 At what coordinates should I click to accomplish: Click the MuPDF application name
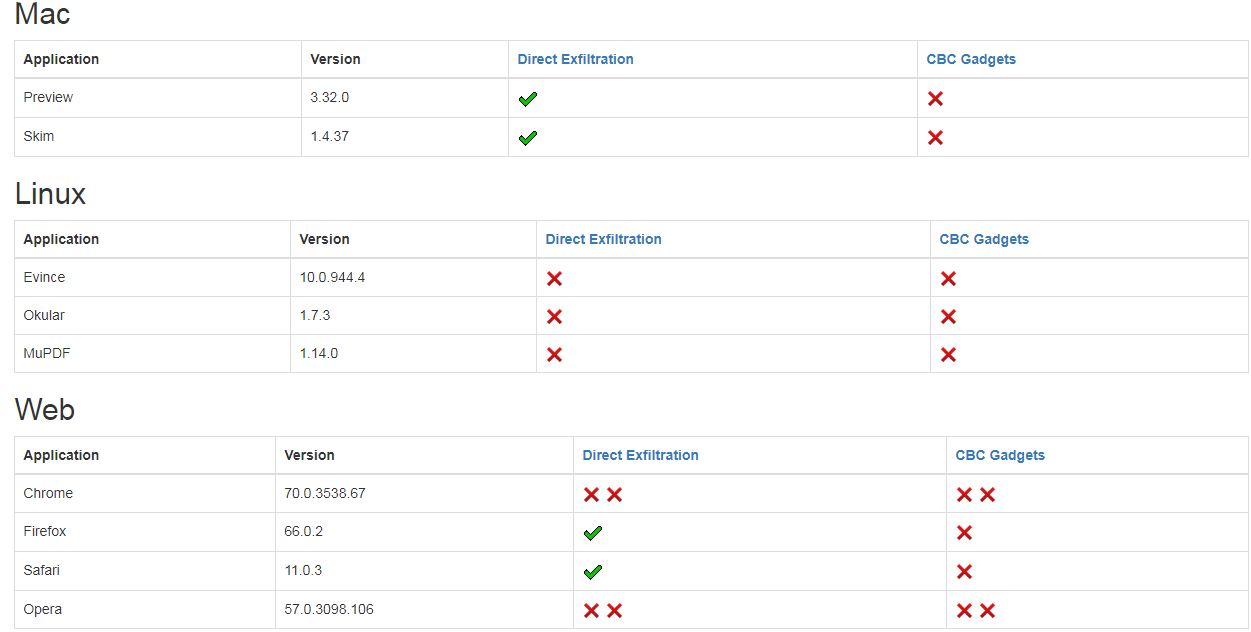45,353
